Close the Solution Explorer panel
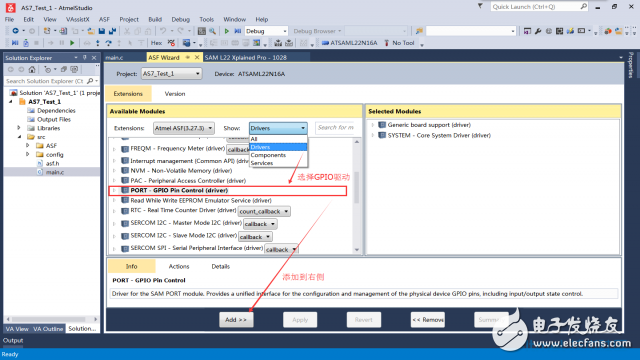 pyautogui.click(x=94, y=58)
